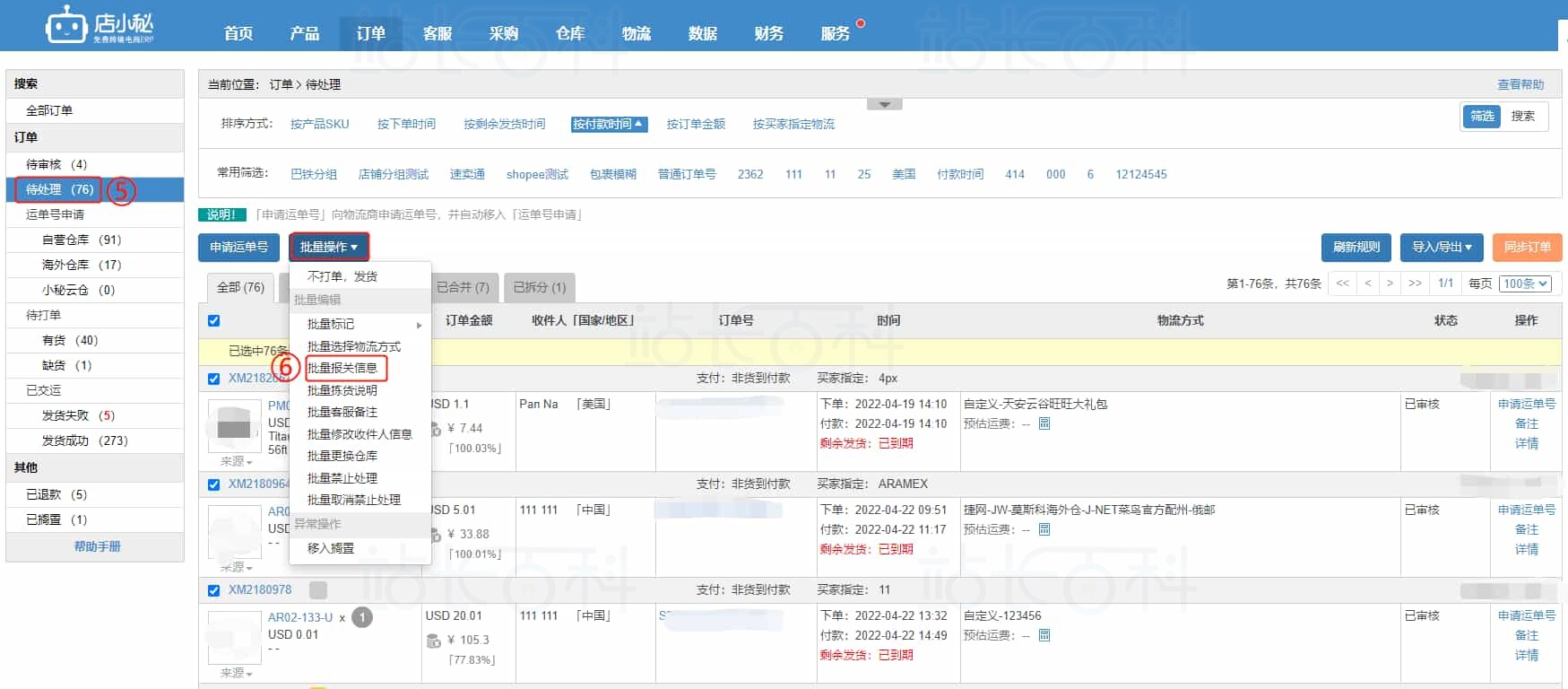Uncheck the order XM2180964 checkbox

(x=214, y=484)
